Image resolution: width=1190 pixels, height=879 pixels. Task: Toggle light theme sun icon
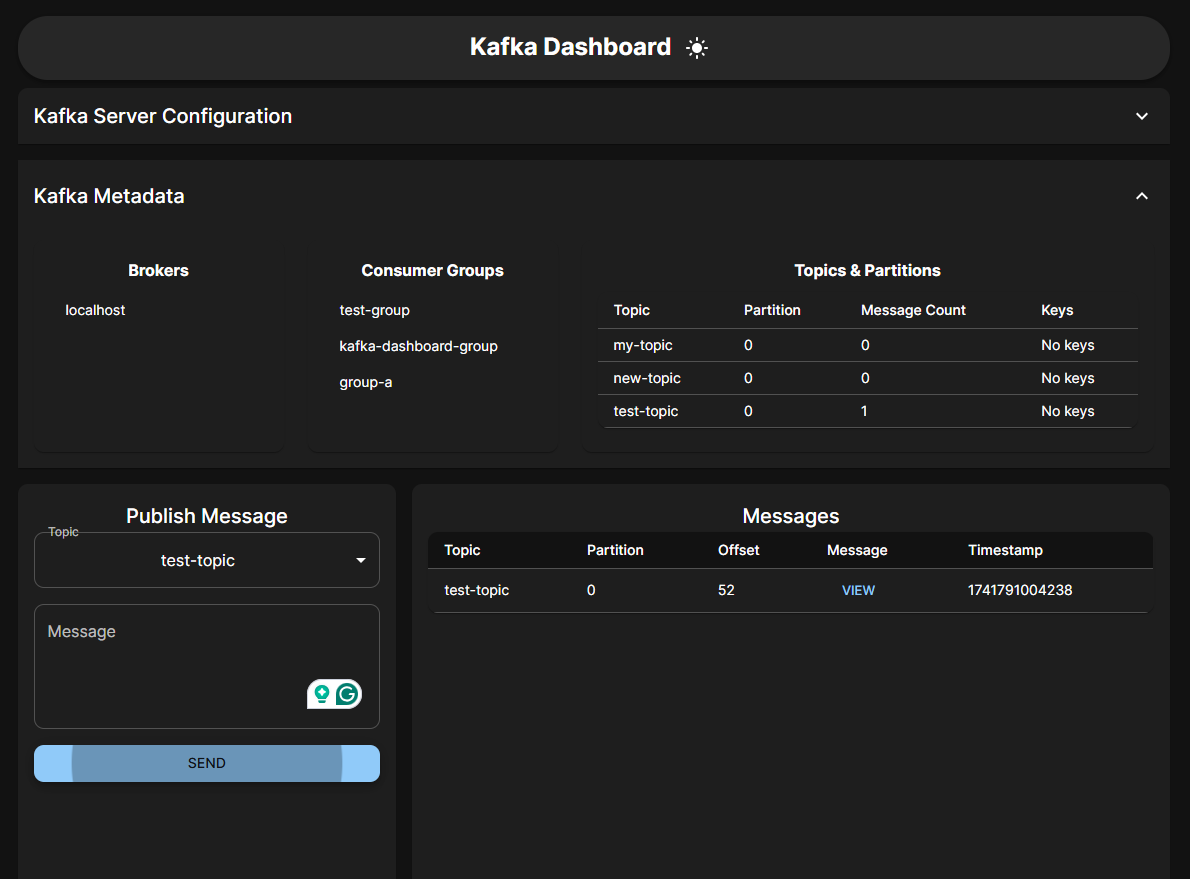(x=696, y=48)
